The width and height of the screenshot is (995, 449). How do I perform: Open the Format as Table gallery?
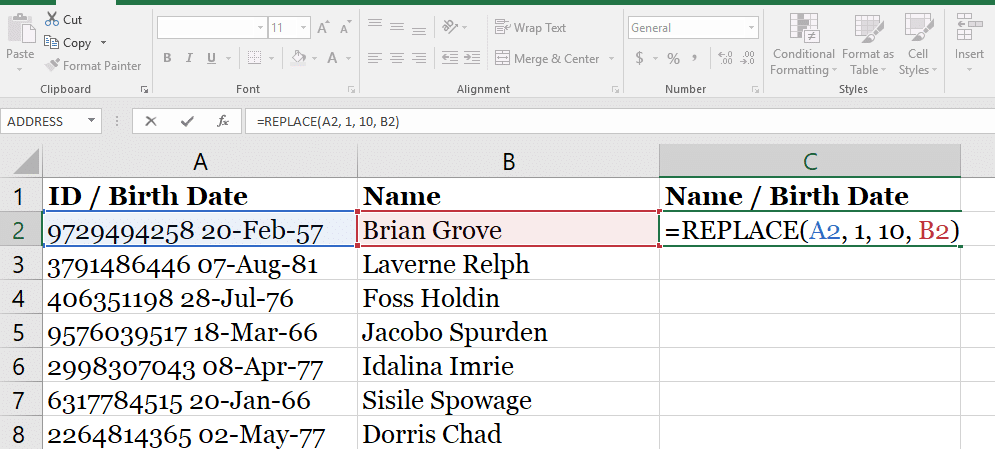point(867,44)
